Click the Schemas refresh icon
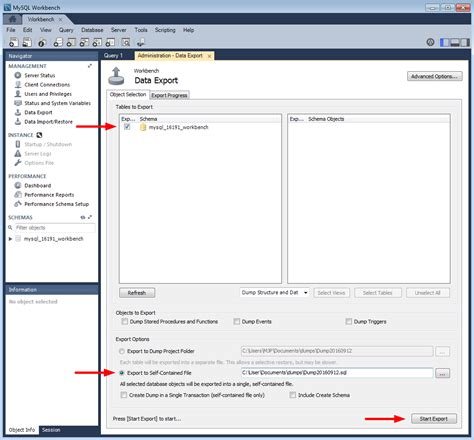The image size is (474, 440). [83, 217]
